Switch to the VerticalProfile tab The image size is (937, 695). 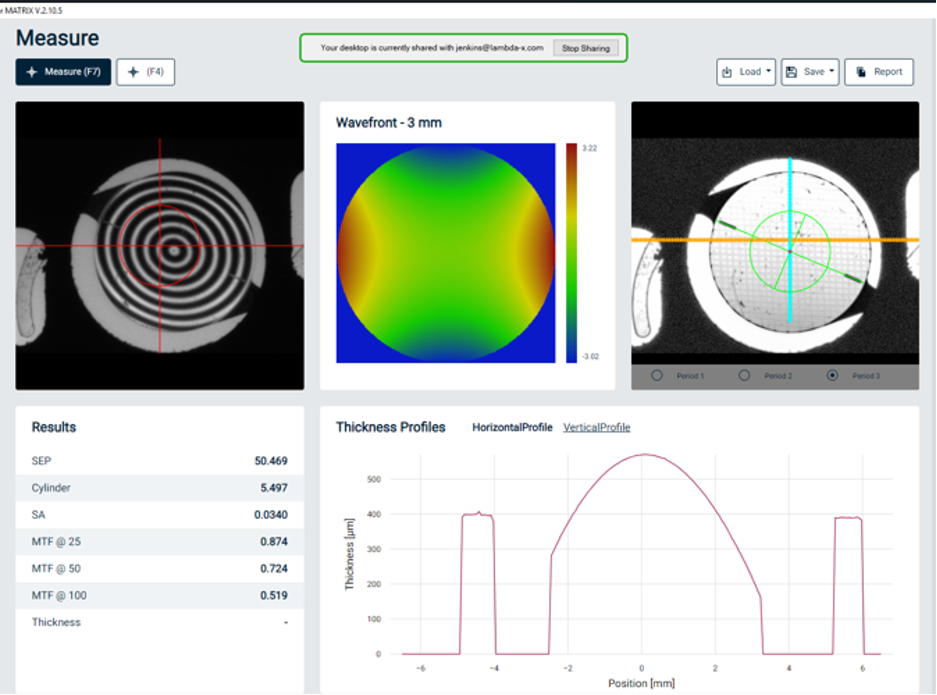coord(596,427)
